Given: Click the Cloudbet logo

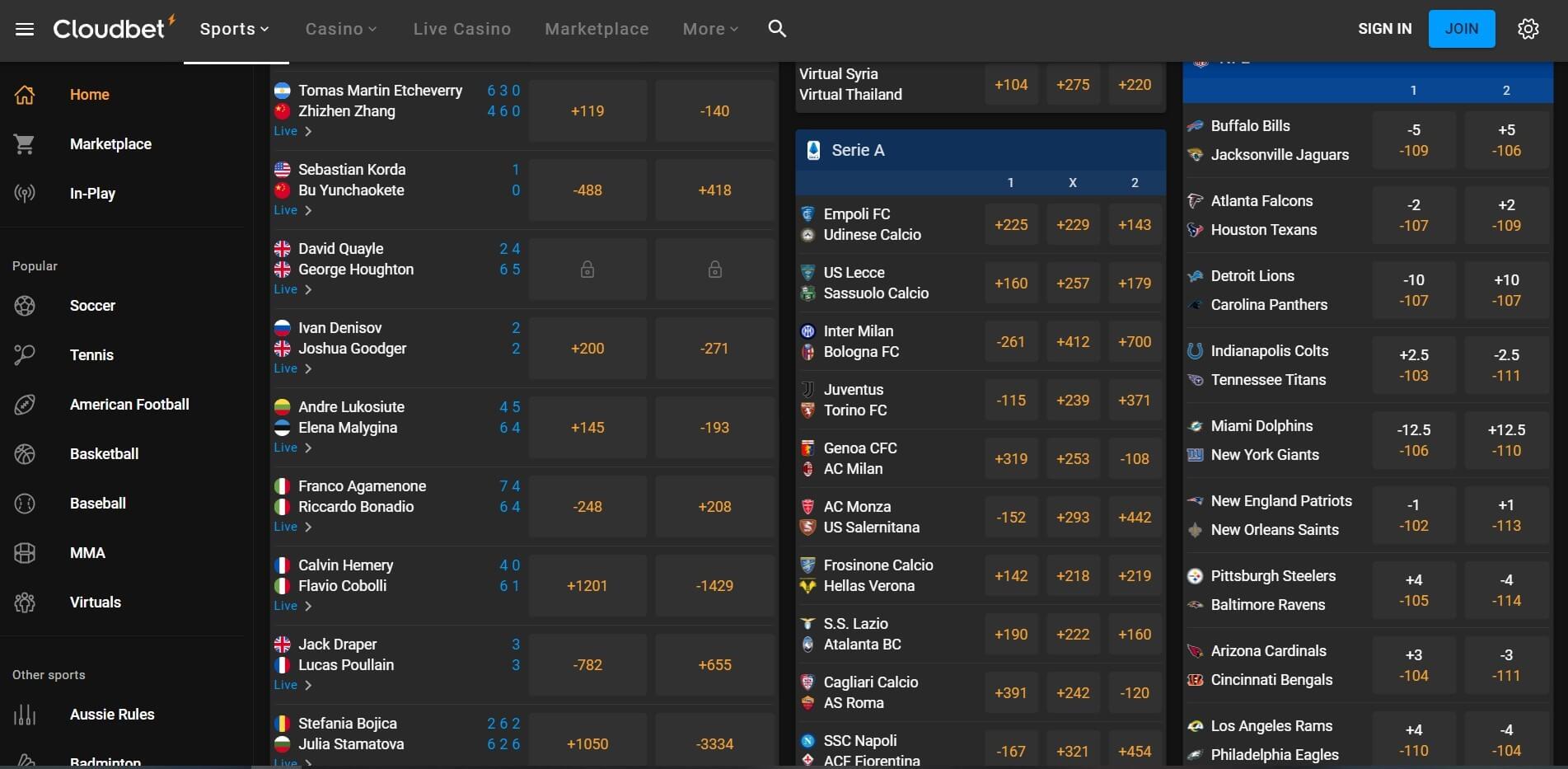Looking at the screenshot, I should (114, 28).
